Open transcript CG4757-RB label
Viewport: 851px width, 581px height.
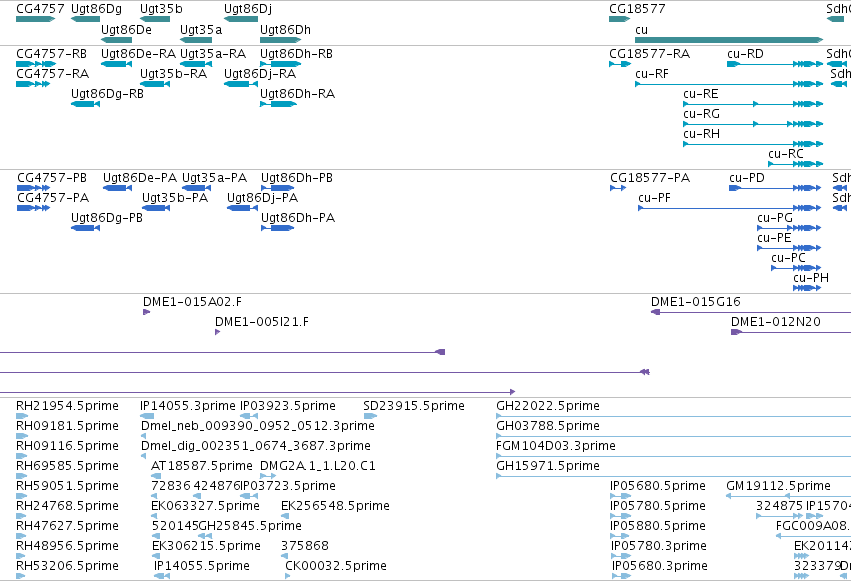(x=53, y=54)
